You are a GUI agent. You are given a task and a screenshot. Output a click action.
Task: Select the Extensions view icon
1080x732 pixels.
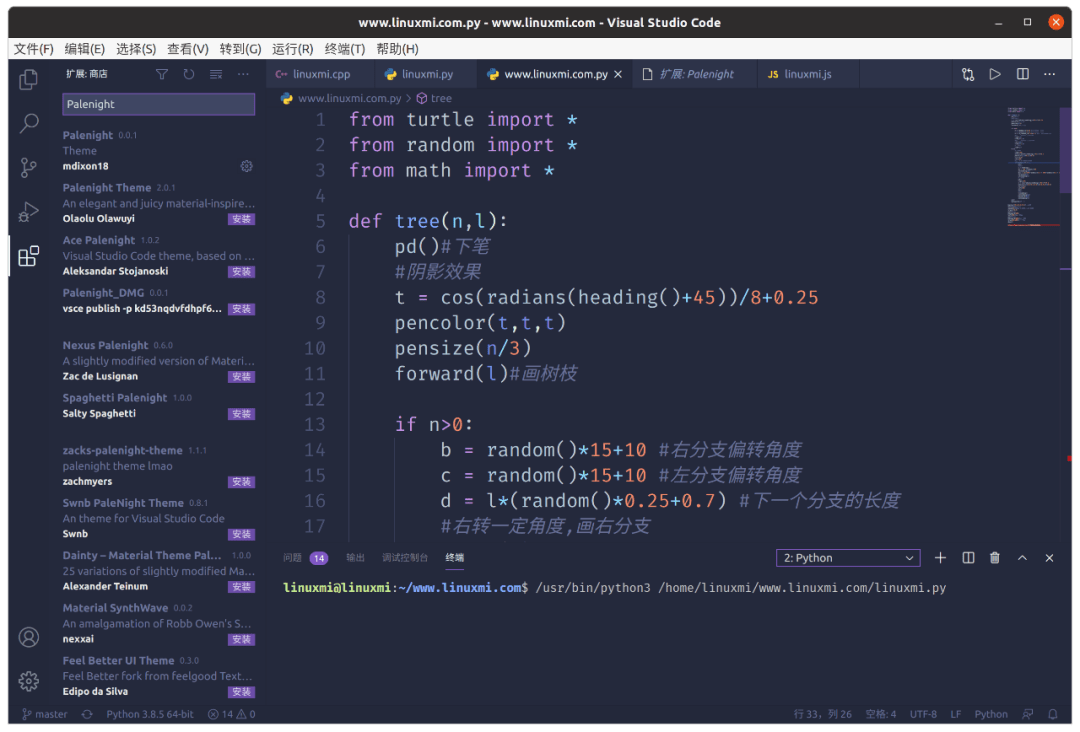(x=28, y=256)
